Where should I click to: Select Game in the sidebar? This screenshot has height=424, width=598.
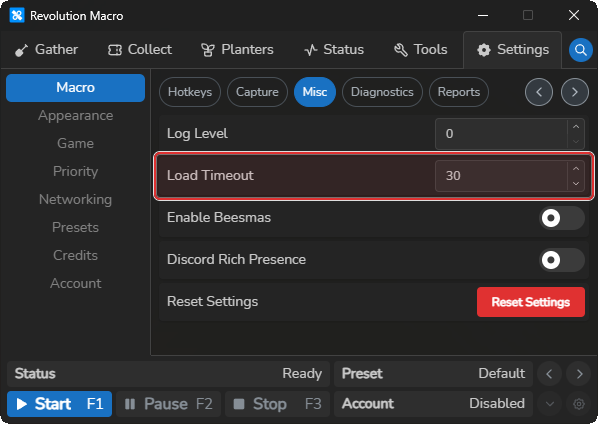76,143
